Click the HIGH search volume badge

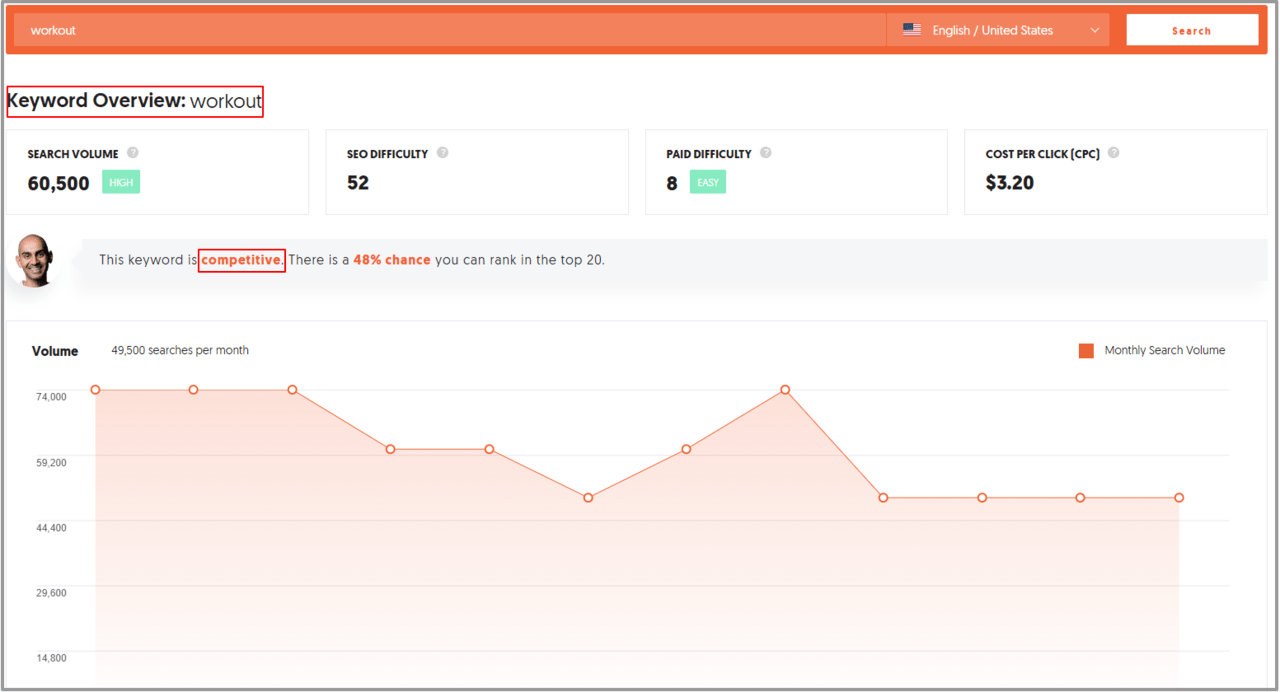121,182
